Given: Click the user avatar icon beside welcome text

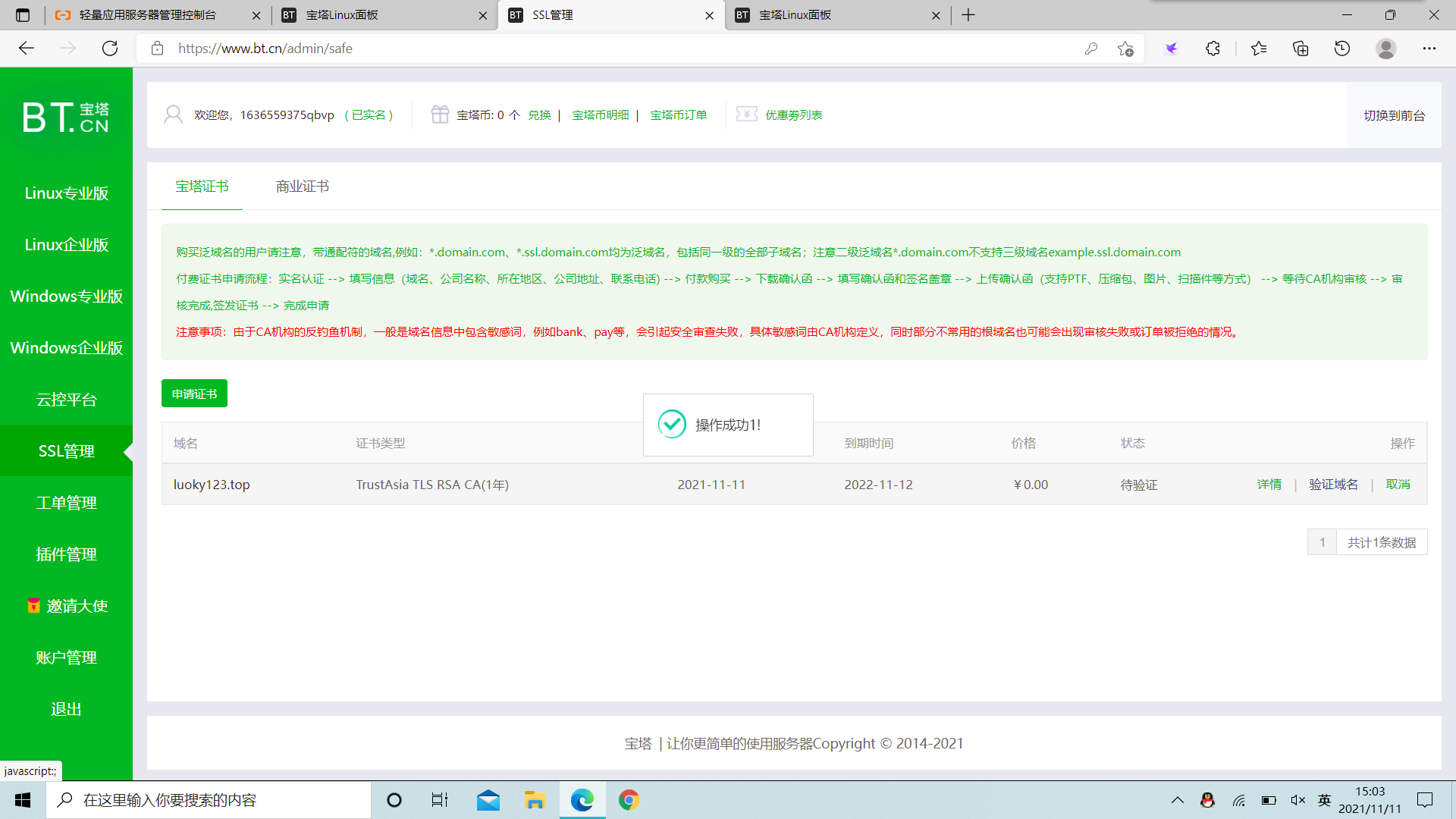Looking at the screenshot, I should click(x=173, y=115).
